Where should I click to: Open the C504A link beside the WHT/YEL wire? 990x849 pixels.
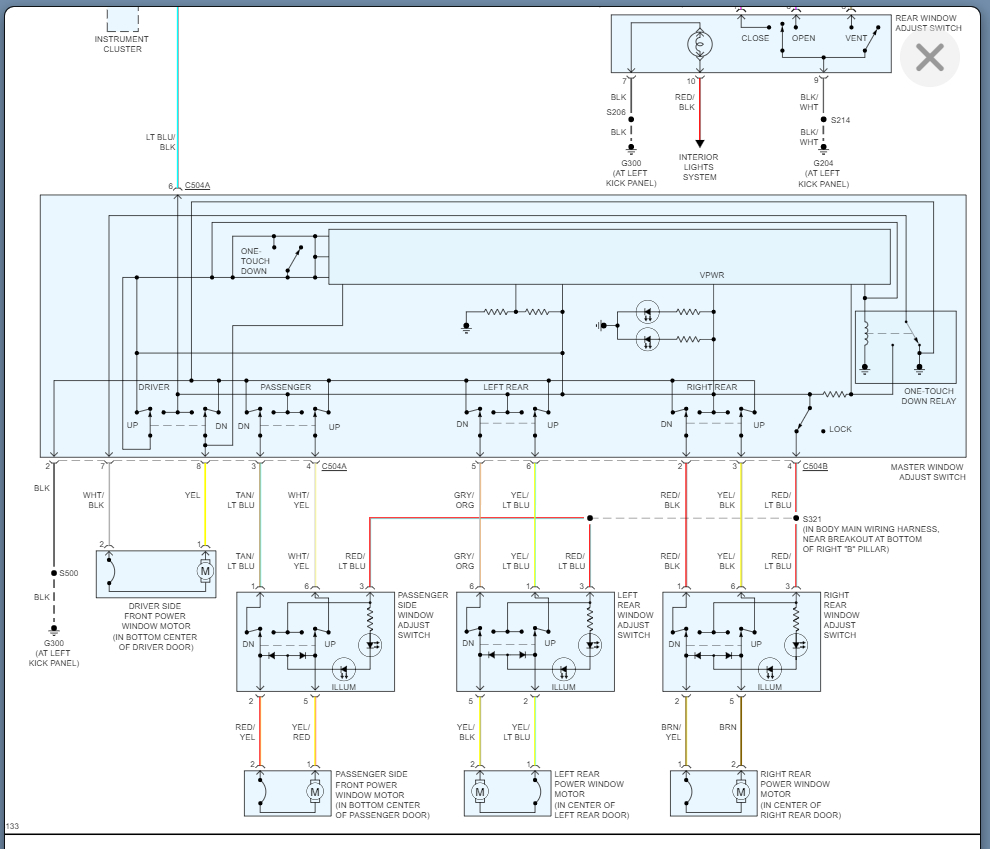tap(334, 466)
